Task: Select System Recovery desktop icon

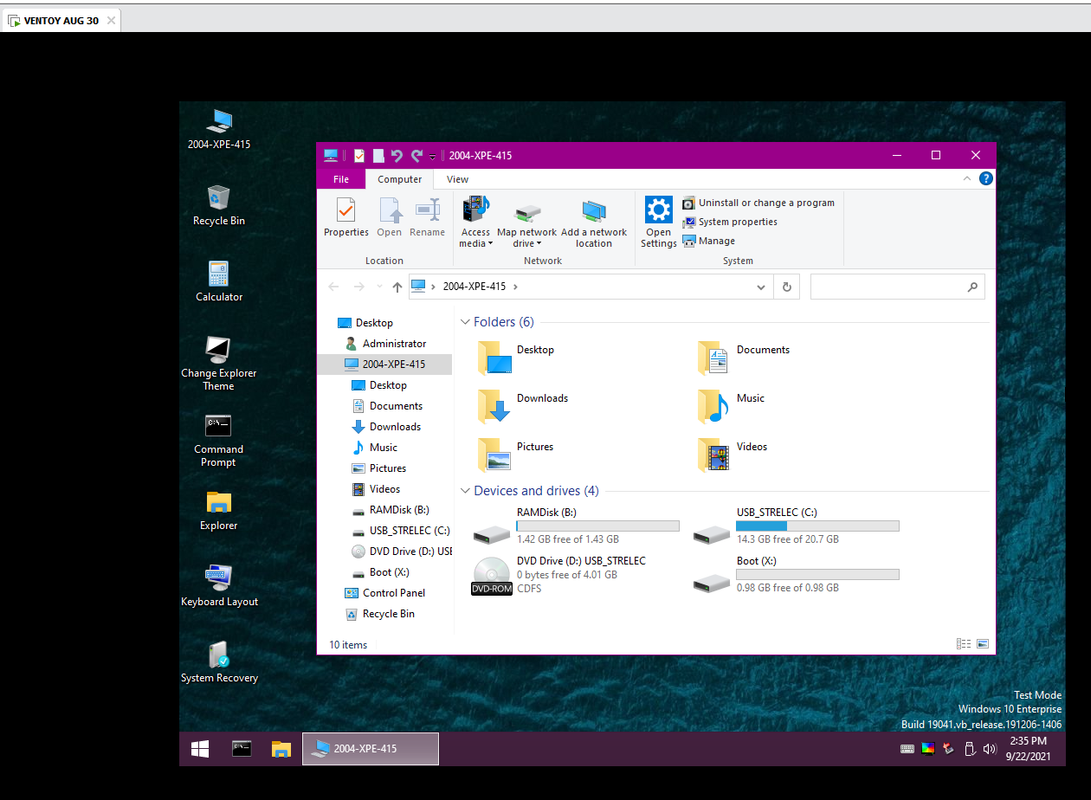Action: (219, 663)
